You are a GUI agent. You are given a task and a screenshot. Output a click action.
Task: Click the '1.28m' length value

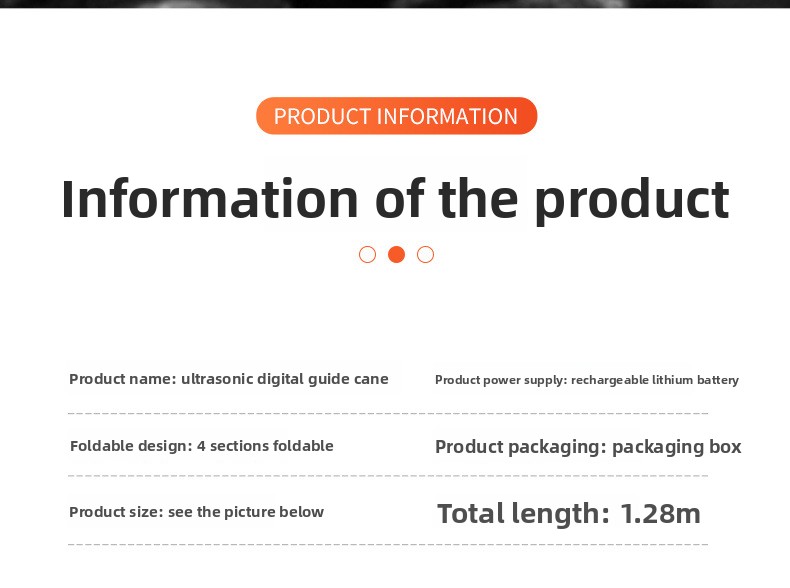pyautogui.click(x=661, y=514)
